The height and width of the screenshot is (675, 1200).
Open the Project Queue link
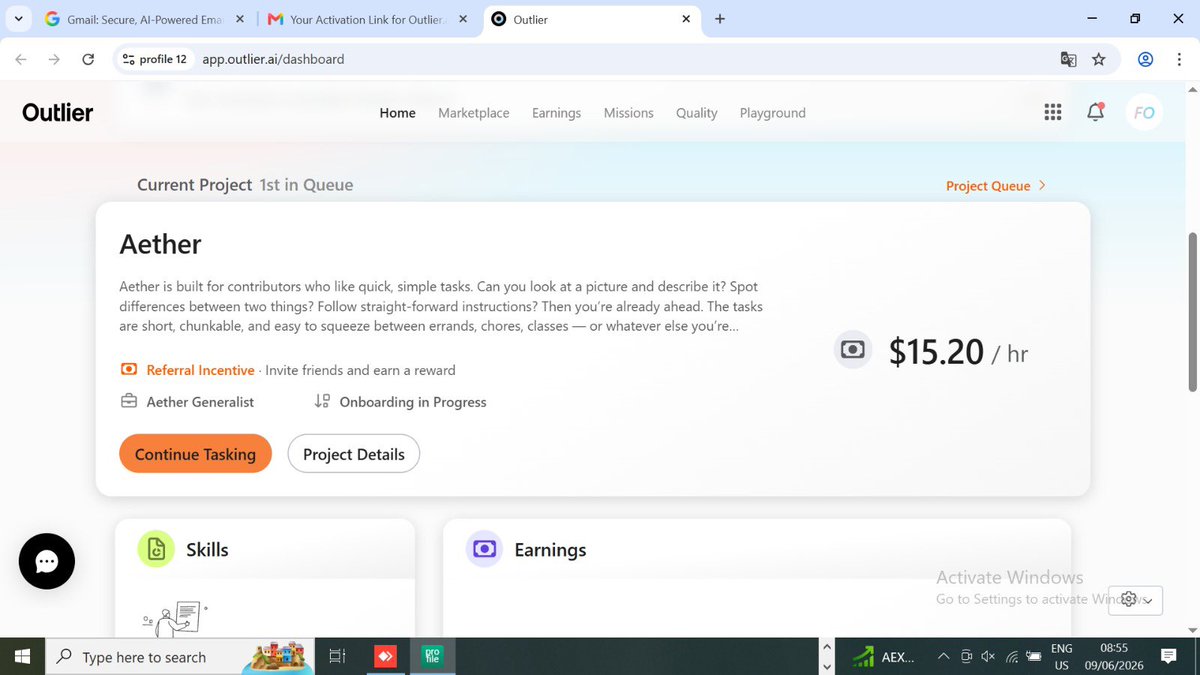[996, 186]
